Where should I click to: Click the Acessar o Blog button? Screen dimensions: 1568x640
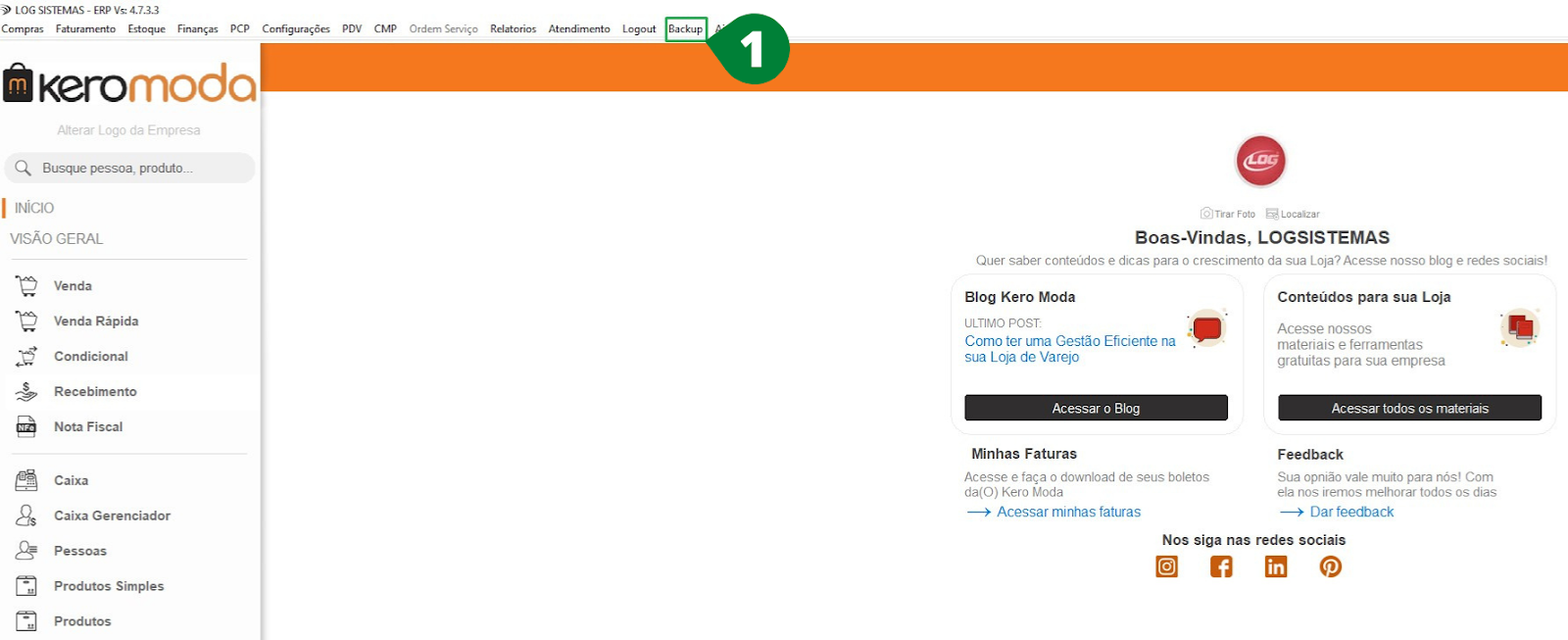pos(1096,408)
